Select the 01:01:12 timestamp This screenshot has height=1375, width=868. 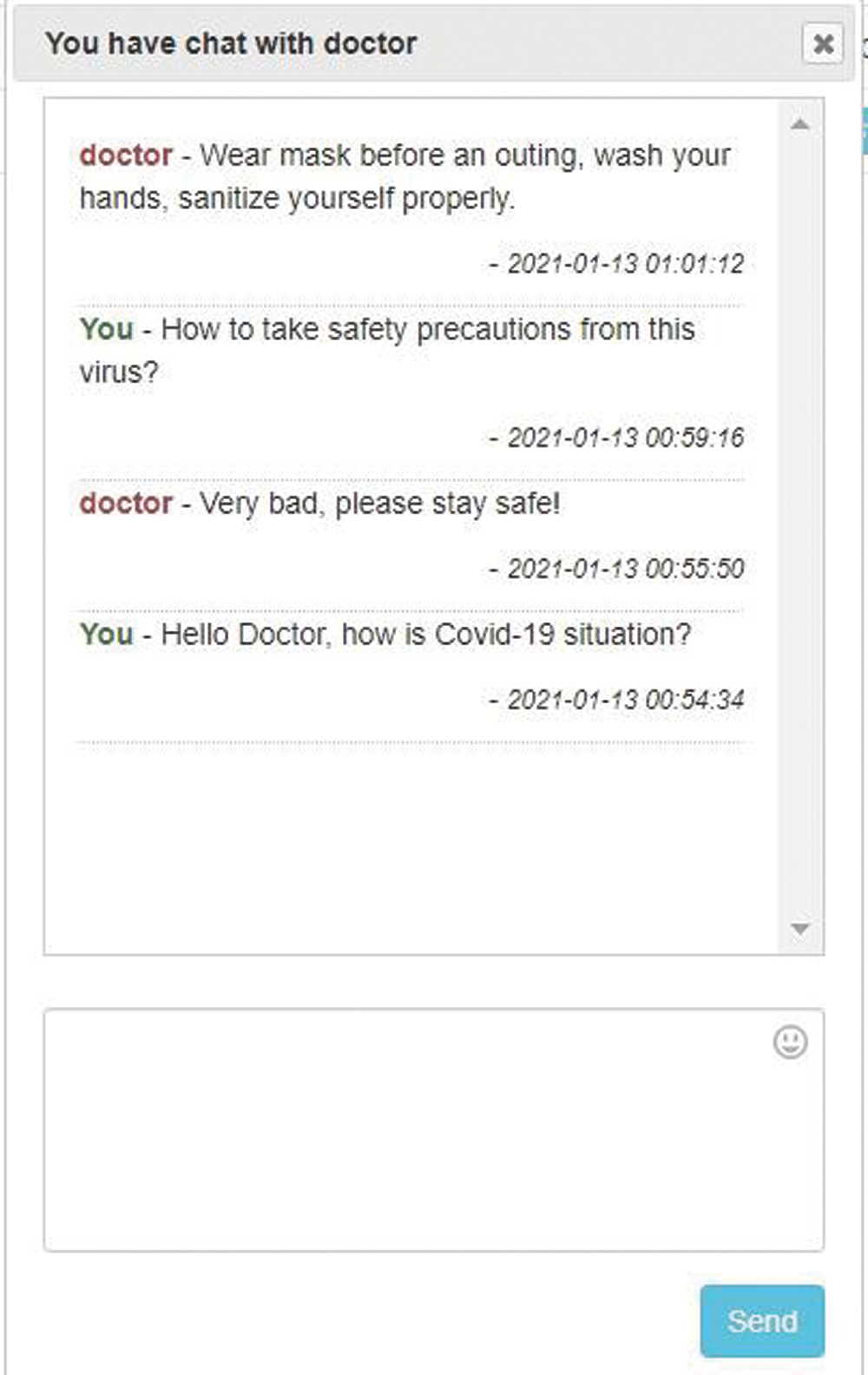pos(625,264)
